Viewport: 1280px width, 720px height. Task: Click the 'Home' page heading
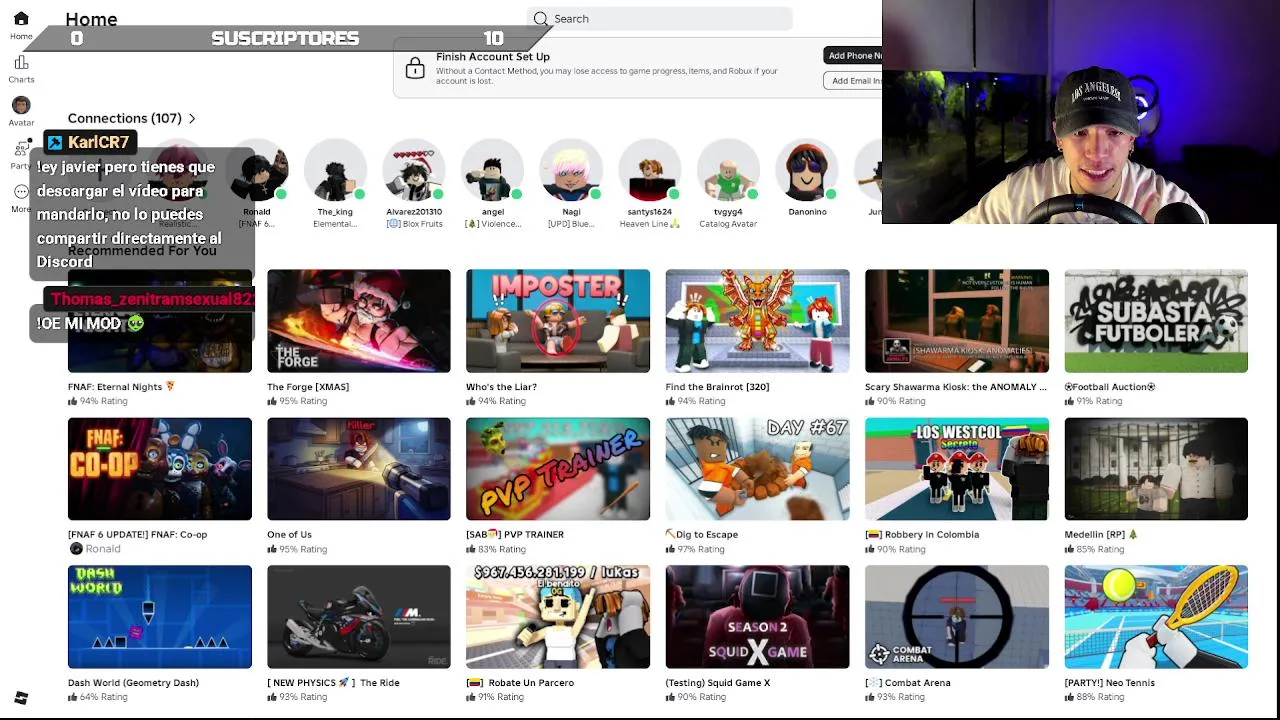tap(91, 19)
